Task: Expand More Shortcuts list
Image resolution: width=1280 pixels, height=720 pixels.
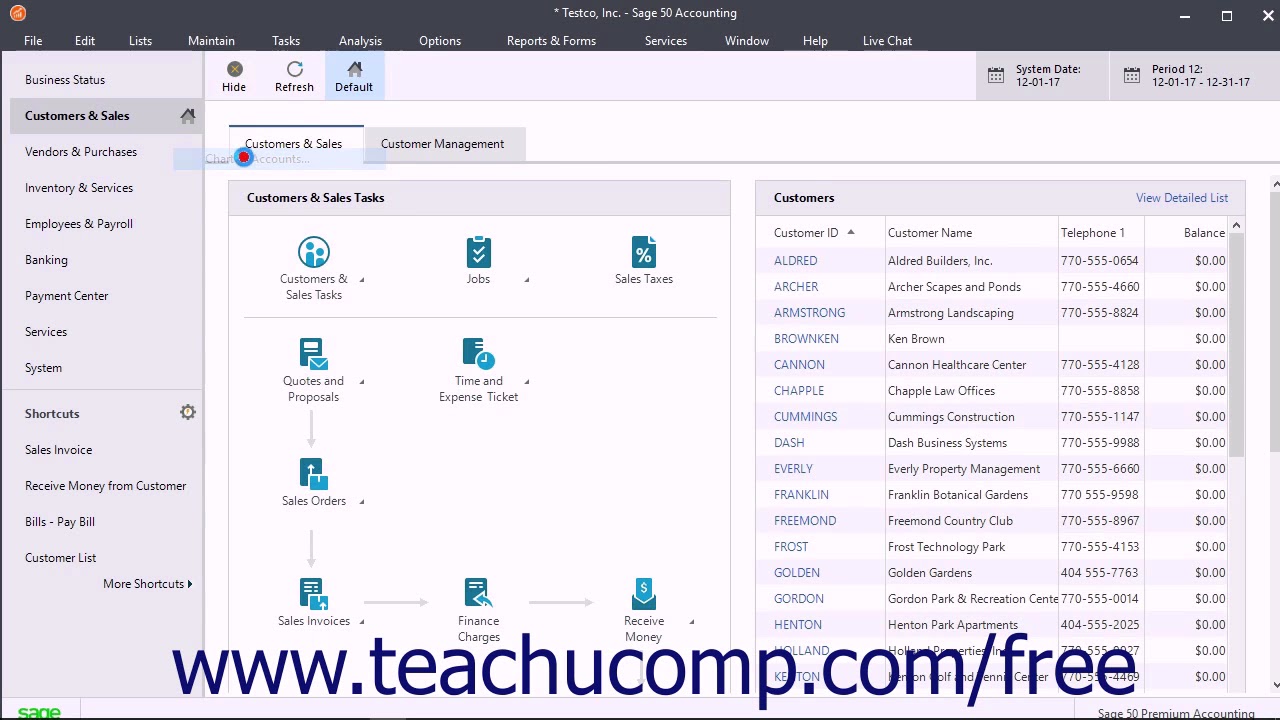Action: point(148,584)
